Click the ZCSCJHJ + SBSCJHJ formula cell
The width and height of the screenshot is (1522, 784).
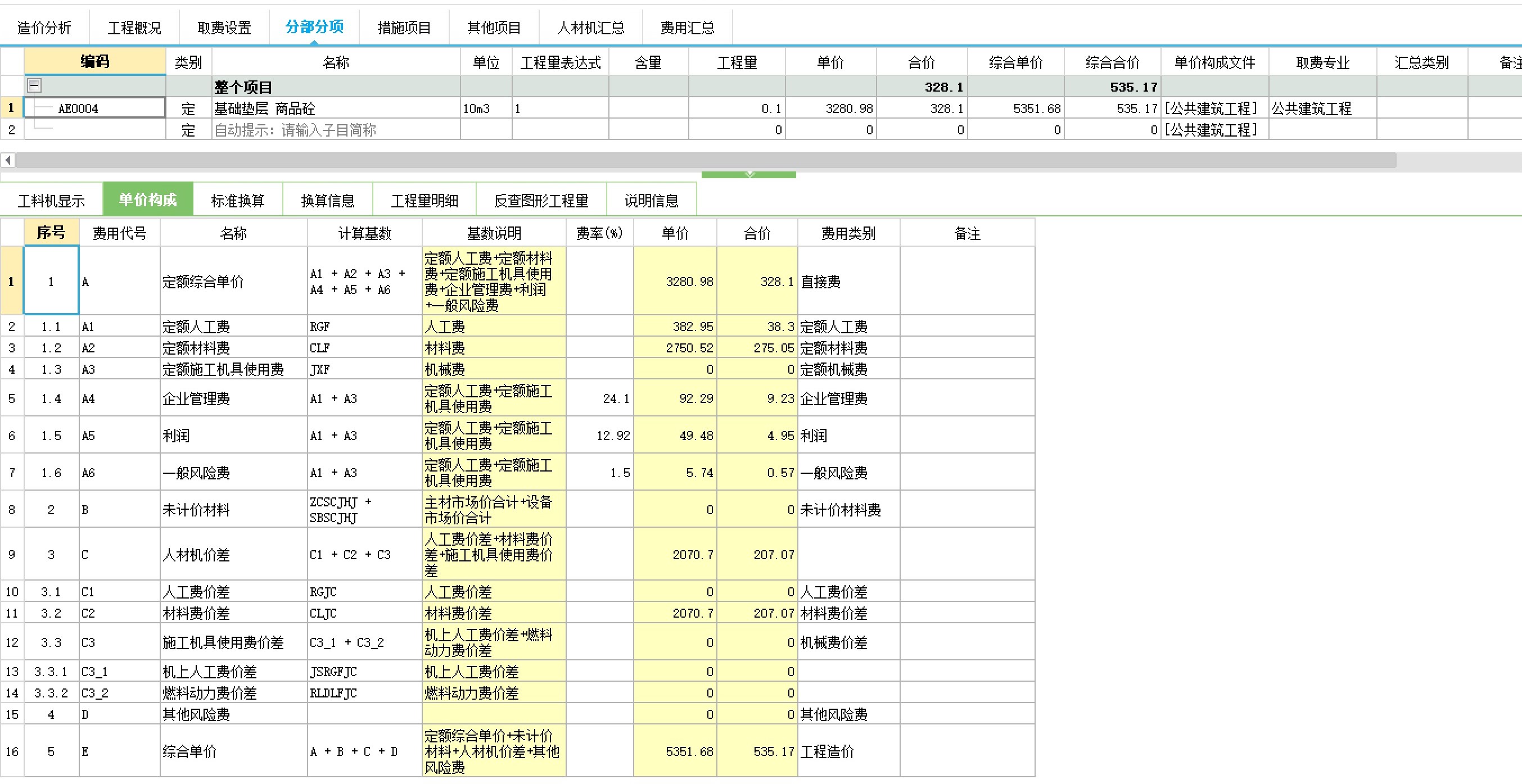(364, 509)
